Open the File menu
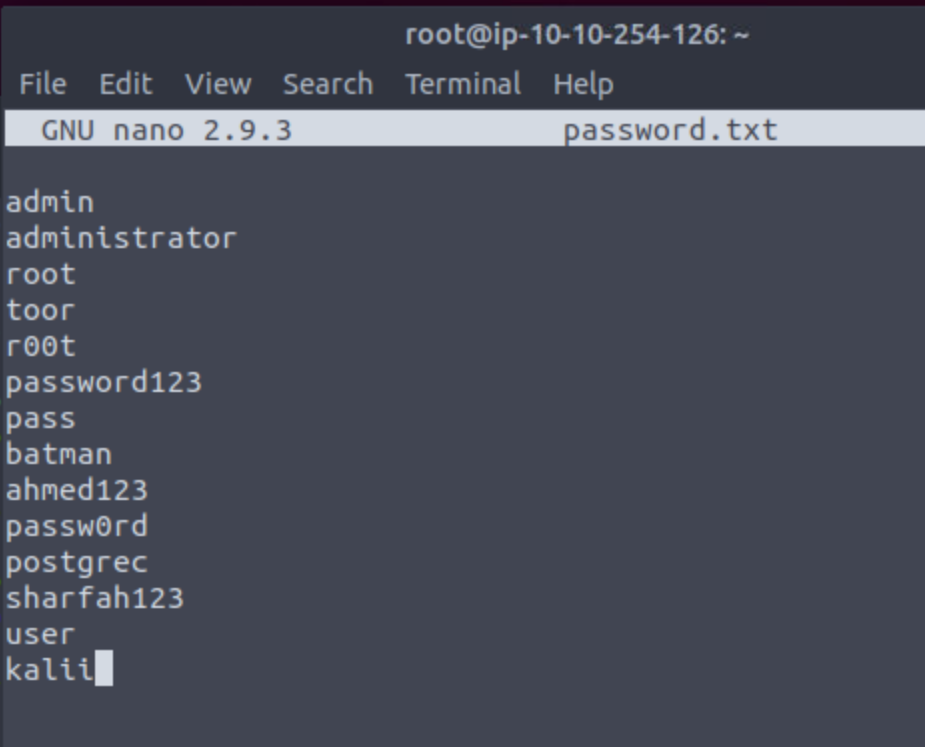Viewport: 925px width, 747px height. click(x=42, y=84)
